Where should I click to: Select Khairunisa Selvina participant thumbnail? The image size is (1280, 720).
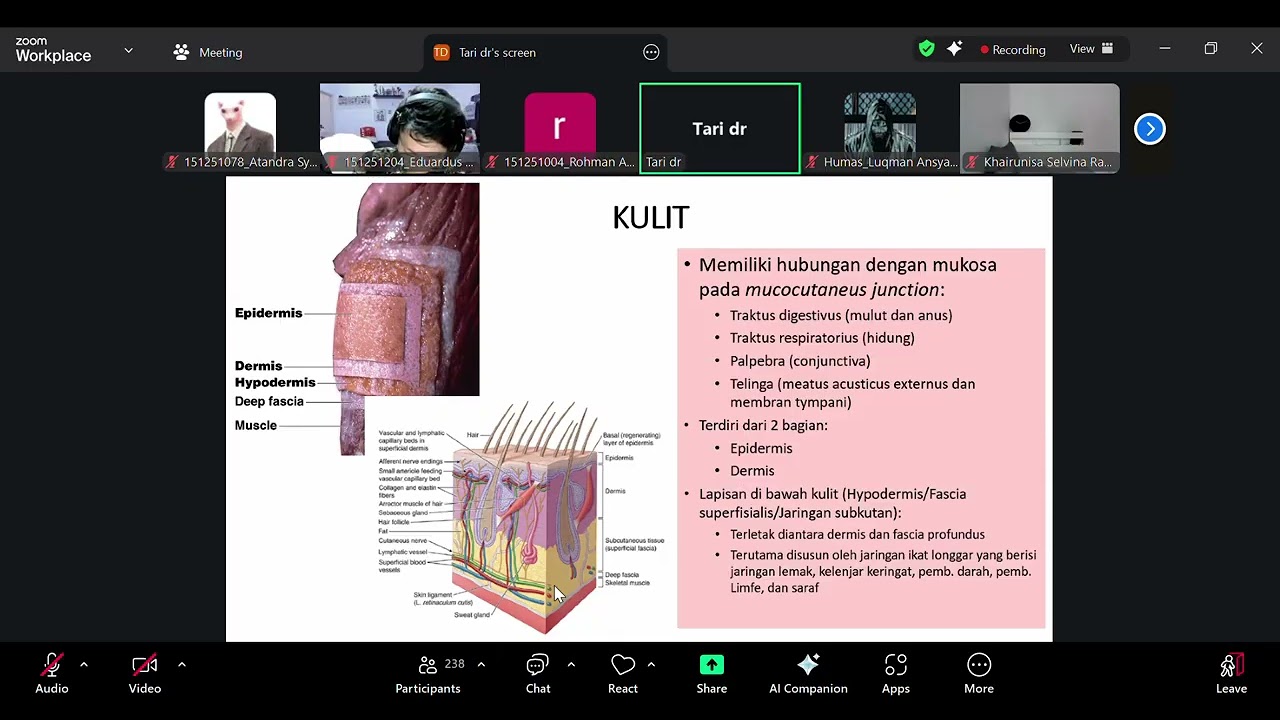[x=1040, y=129]
